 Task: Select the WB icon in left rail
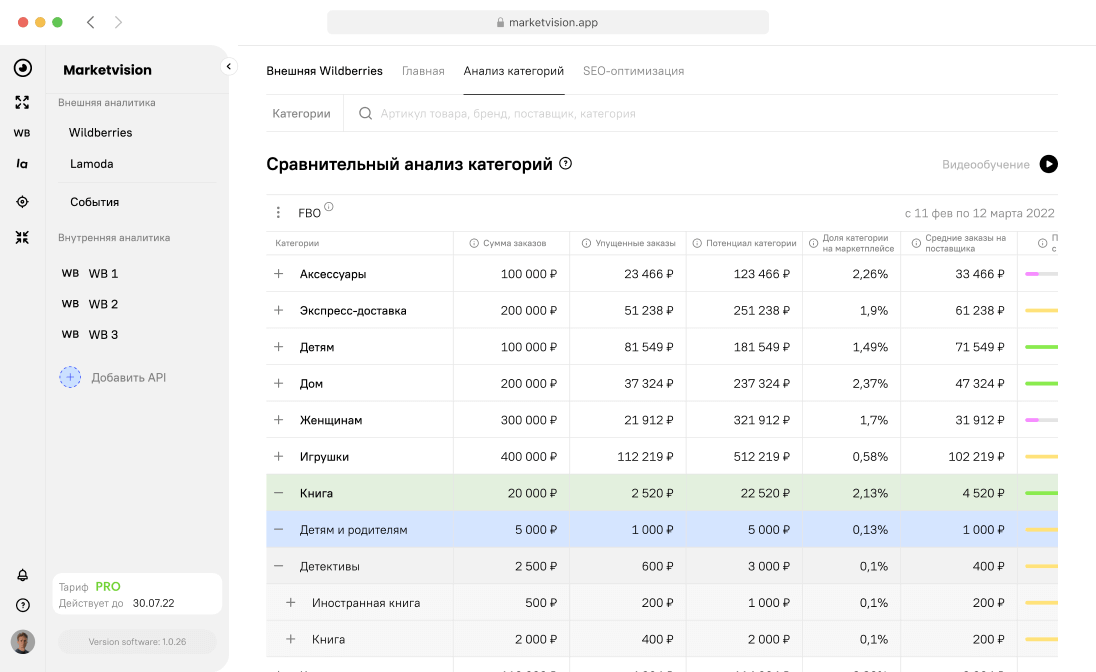tap(22, 133)
